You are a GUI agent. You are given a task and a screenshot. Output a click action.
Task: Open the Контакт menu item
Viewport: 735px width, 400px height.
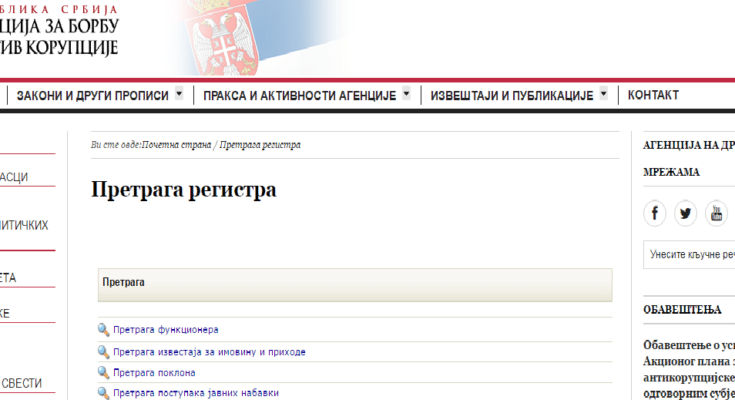[653, 95]
